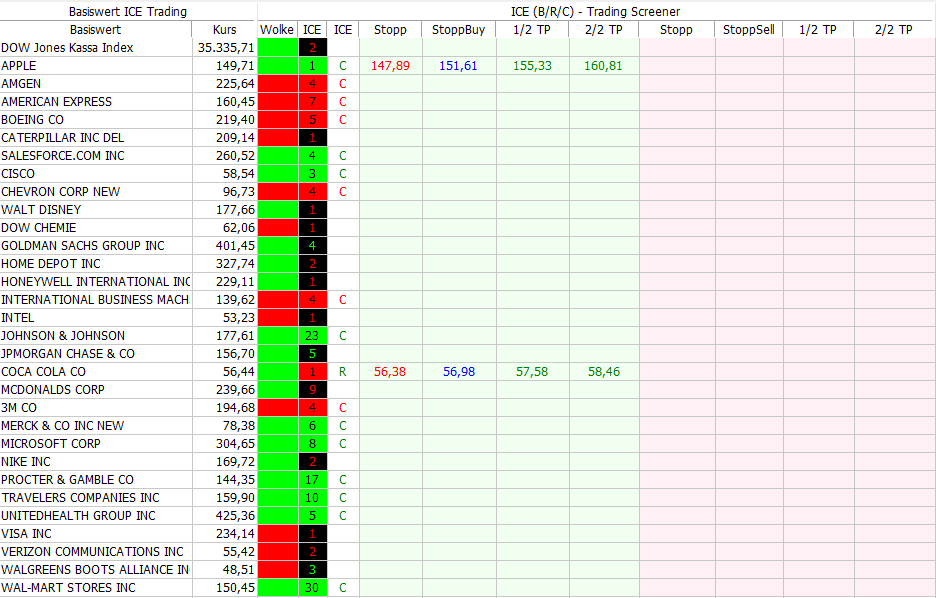This screenshot has height=598, width=936.
Task: Click Coca Cola's Stopp value 56,38
Action: click(x=390, y=372)
